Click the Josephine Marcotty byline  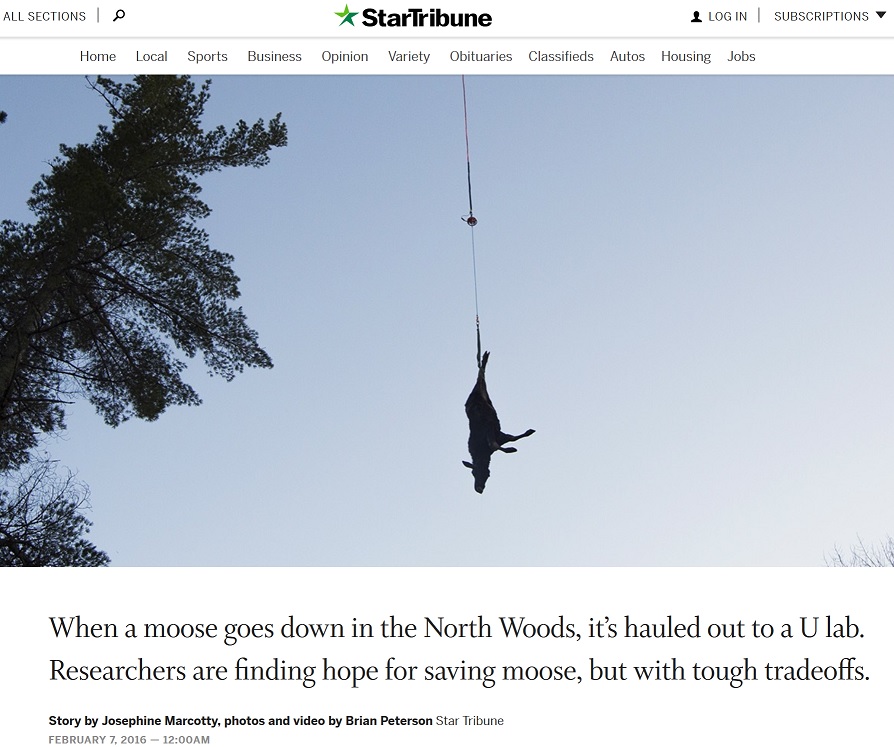[160, 721]
